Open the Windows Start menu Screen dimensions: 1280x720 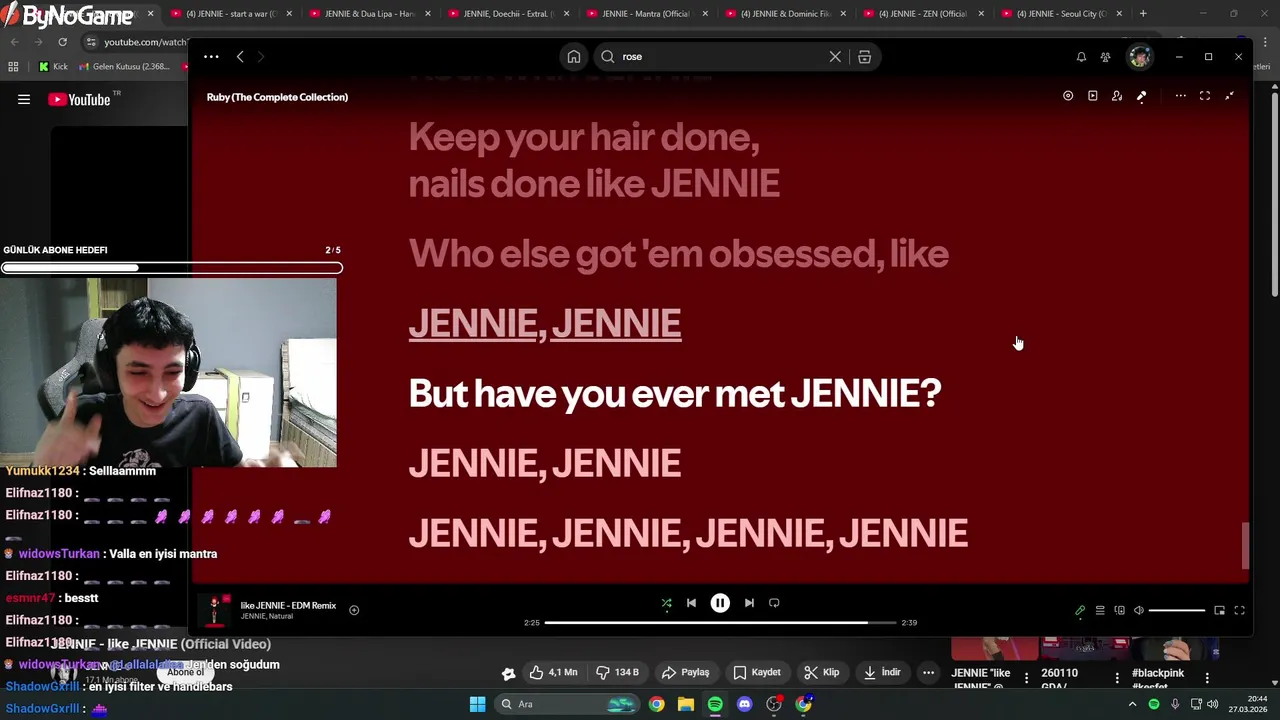[477, 704]
